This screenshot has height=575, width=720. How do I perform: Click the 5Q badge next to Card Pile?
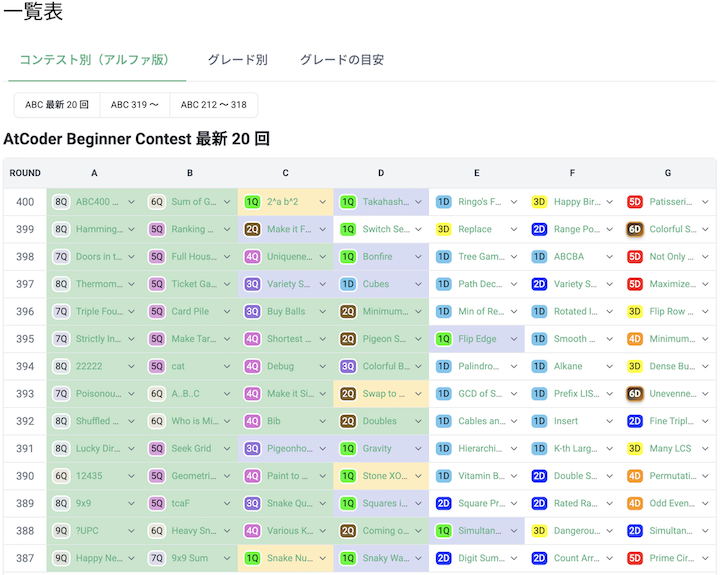pos(157,311)
